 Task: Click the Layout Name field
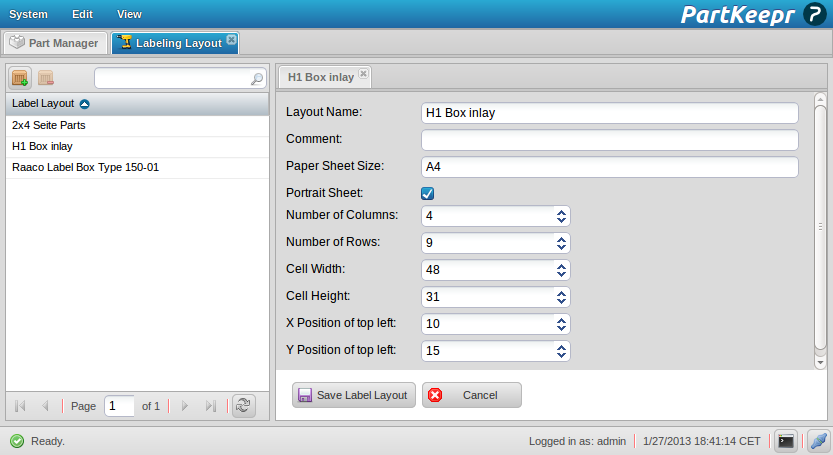click(610, 113)
